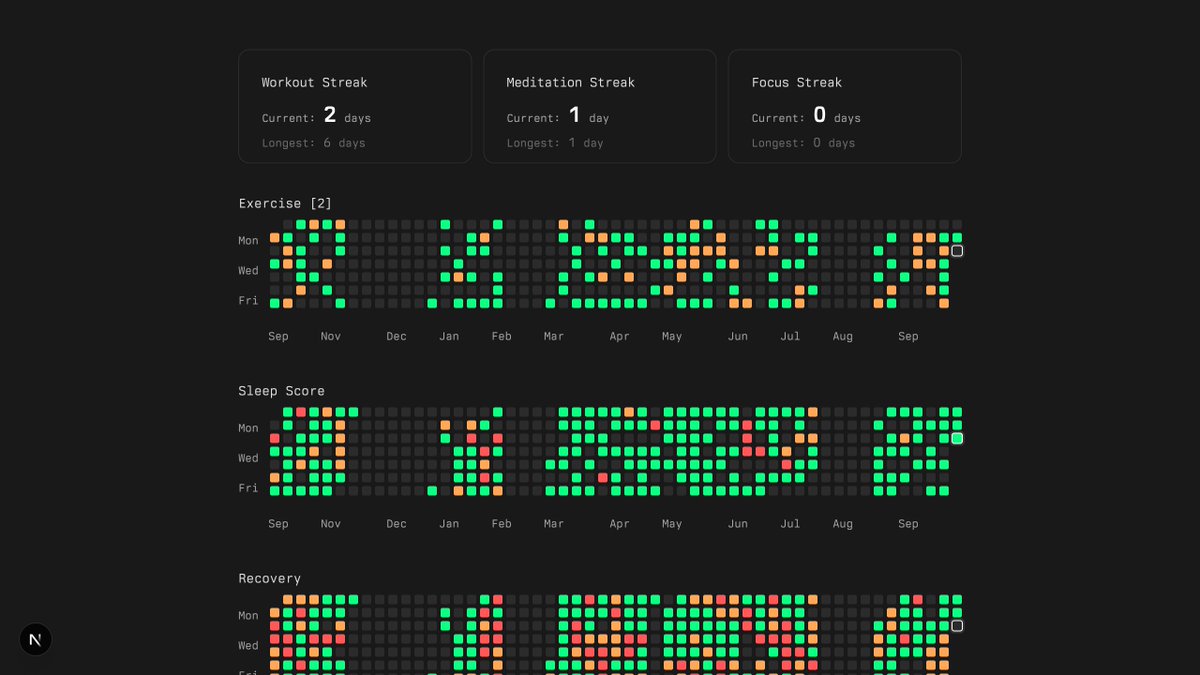Screen dimensions: 1200x675
Task: Click 'Apr' month label under Sleep Score heatmap
Action: point(620,523)
